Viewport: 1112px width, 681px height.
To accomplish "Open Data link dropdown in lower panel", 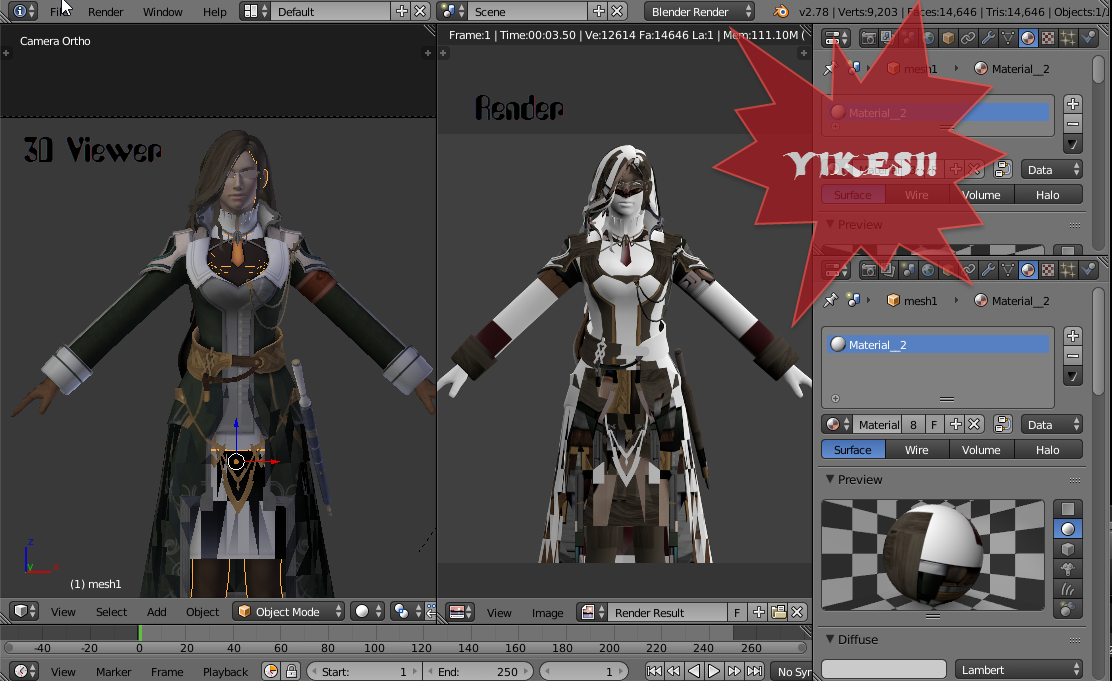I will 1052,424.
